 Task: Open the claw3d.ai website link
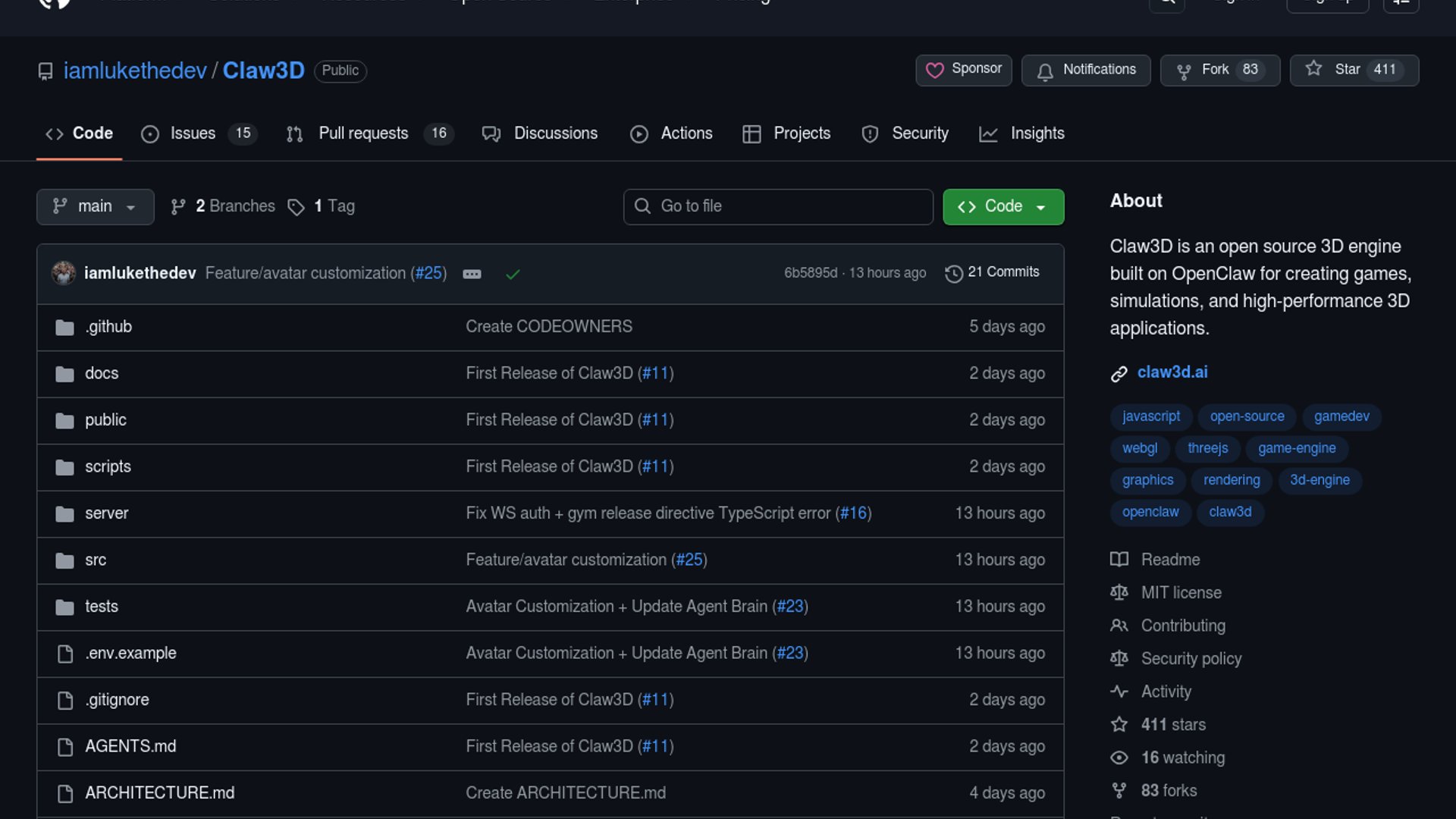pyautogui.click(x=1172, y=372)
